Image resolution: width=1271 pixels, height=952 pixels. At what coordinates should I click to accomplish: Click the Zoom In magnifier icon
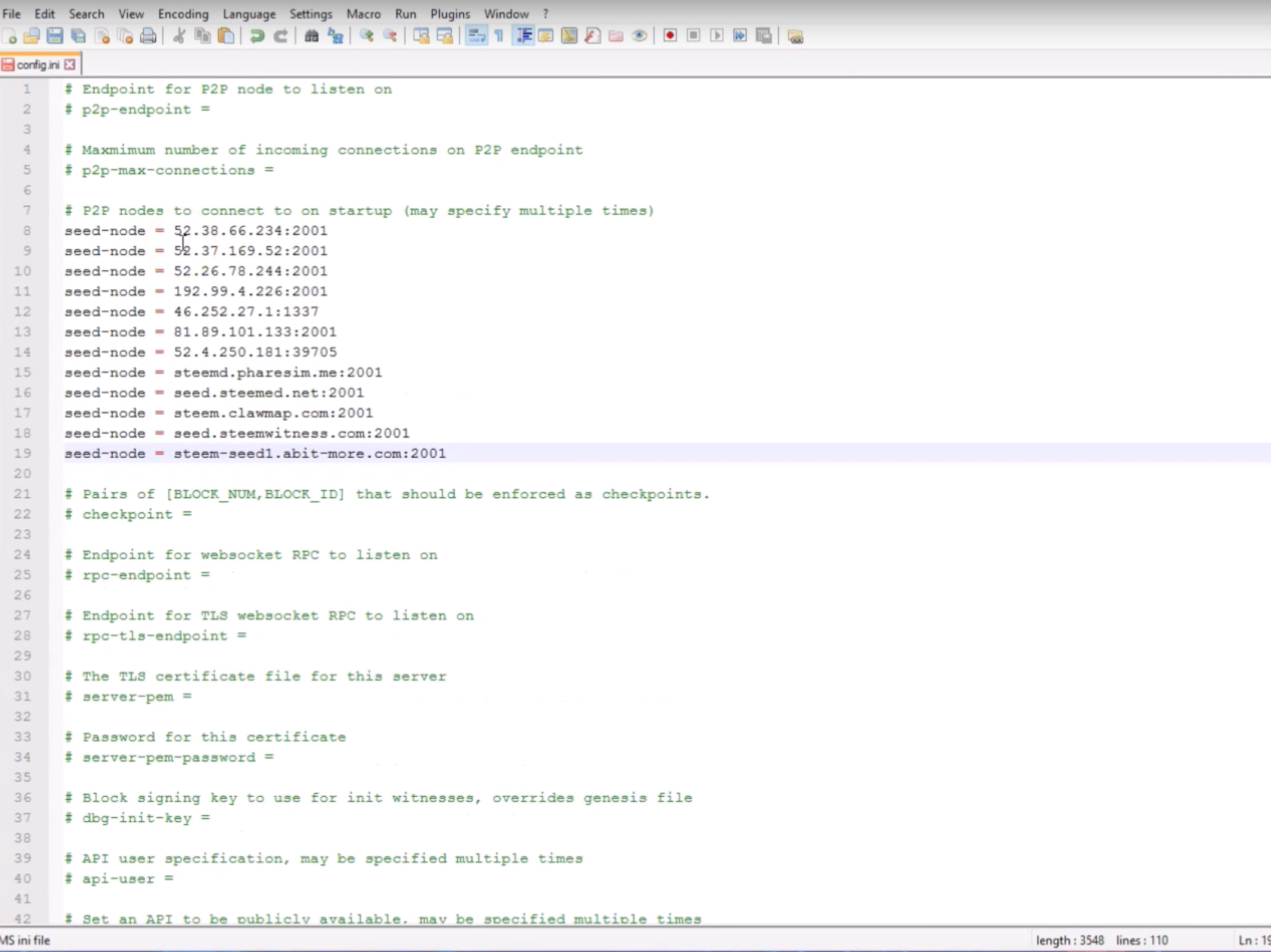click(366, 36)
